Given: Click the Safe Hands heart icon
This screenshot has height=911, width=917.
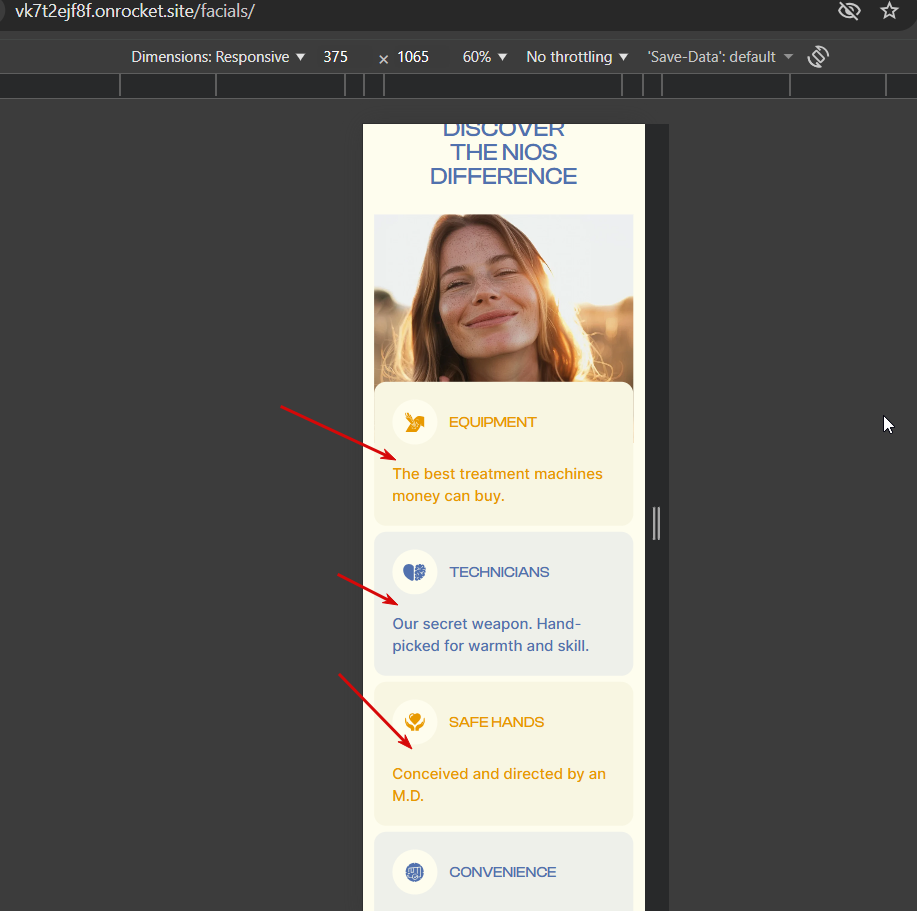Looking at the screenshot, I should click(x=415, y=722).
